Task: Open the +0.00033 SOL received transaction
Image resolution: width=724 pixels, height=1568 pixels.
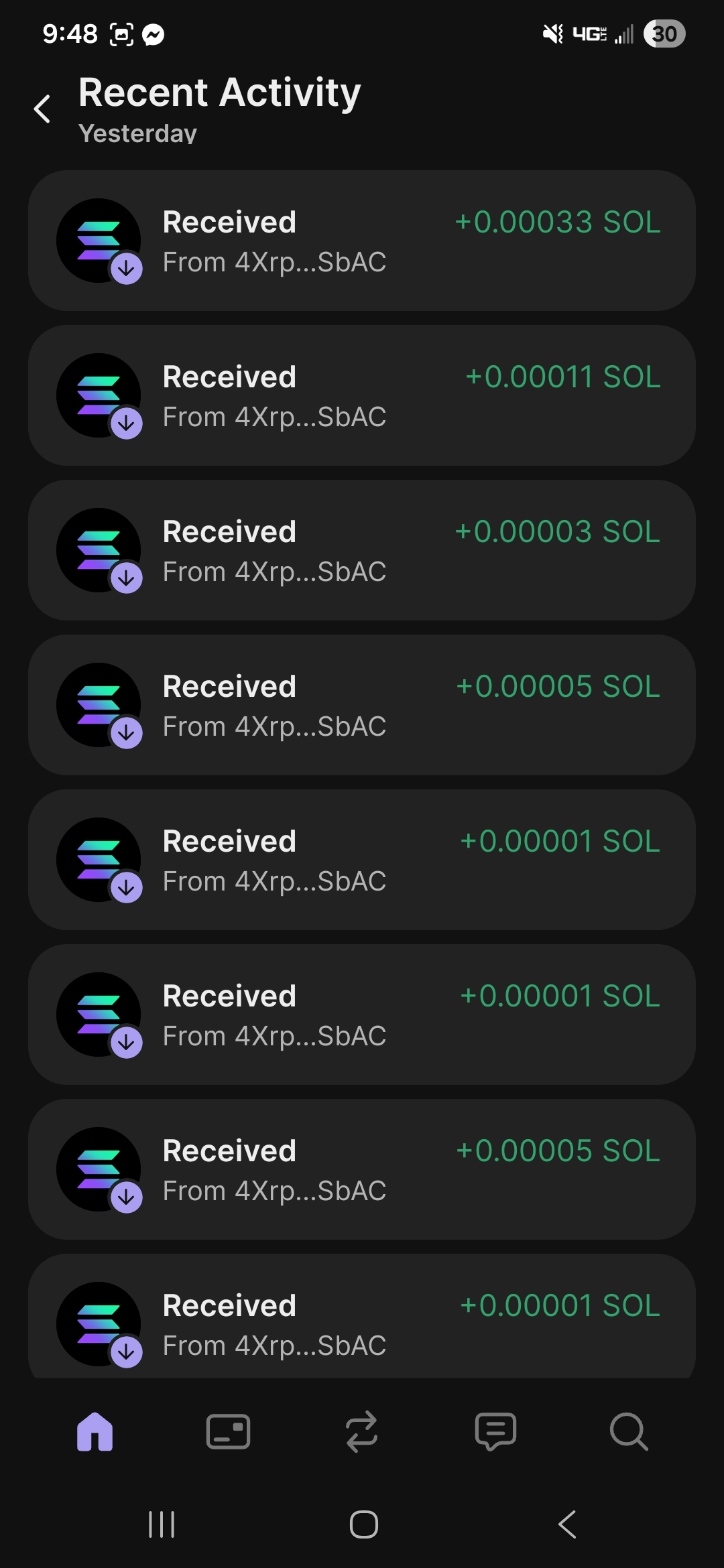Action: (x=361, y=241)
